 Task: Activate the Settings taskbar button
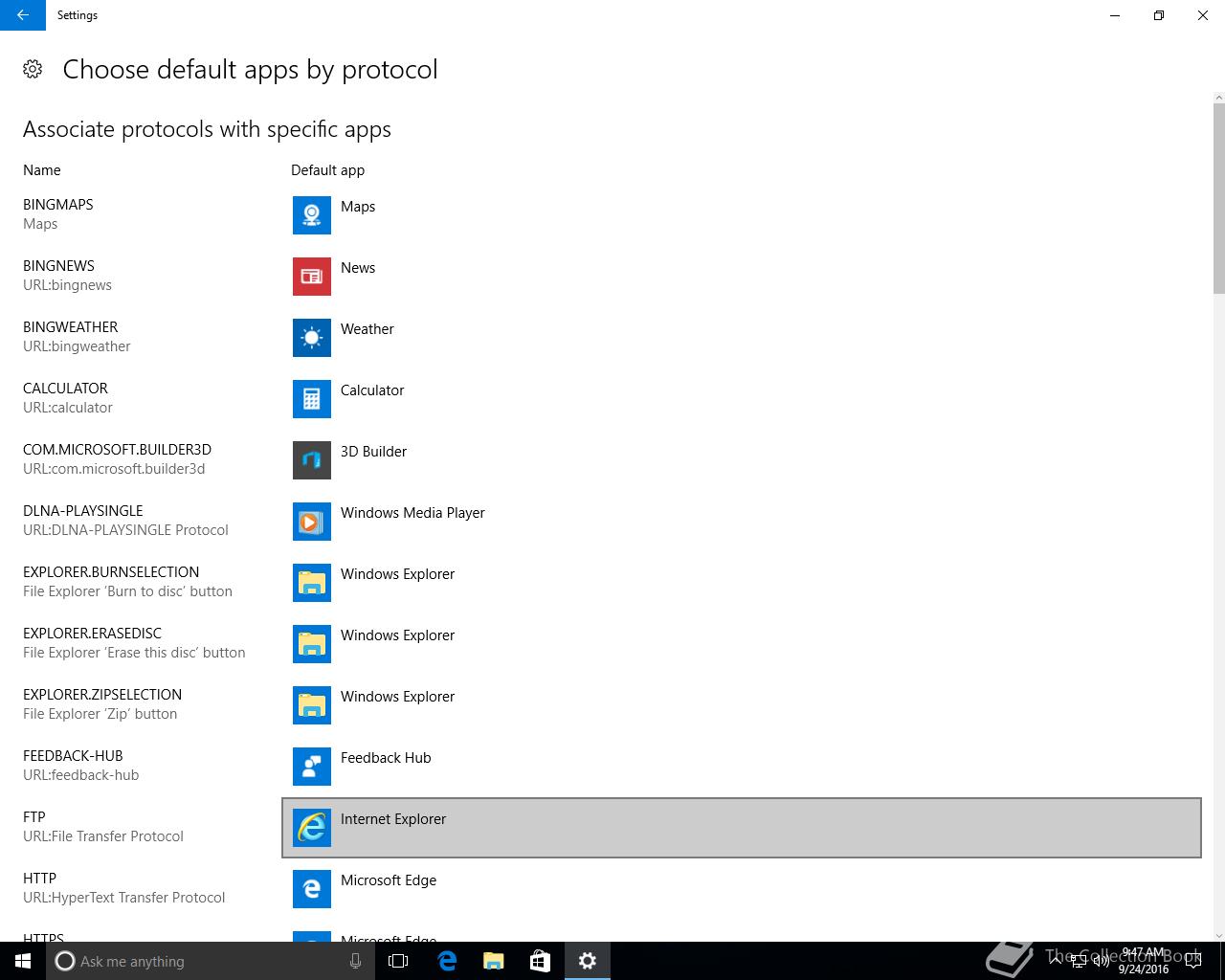(588, 961)
